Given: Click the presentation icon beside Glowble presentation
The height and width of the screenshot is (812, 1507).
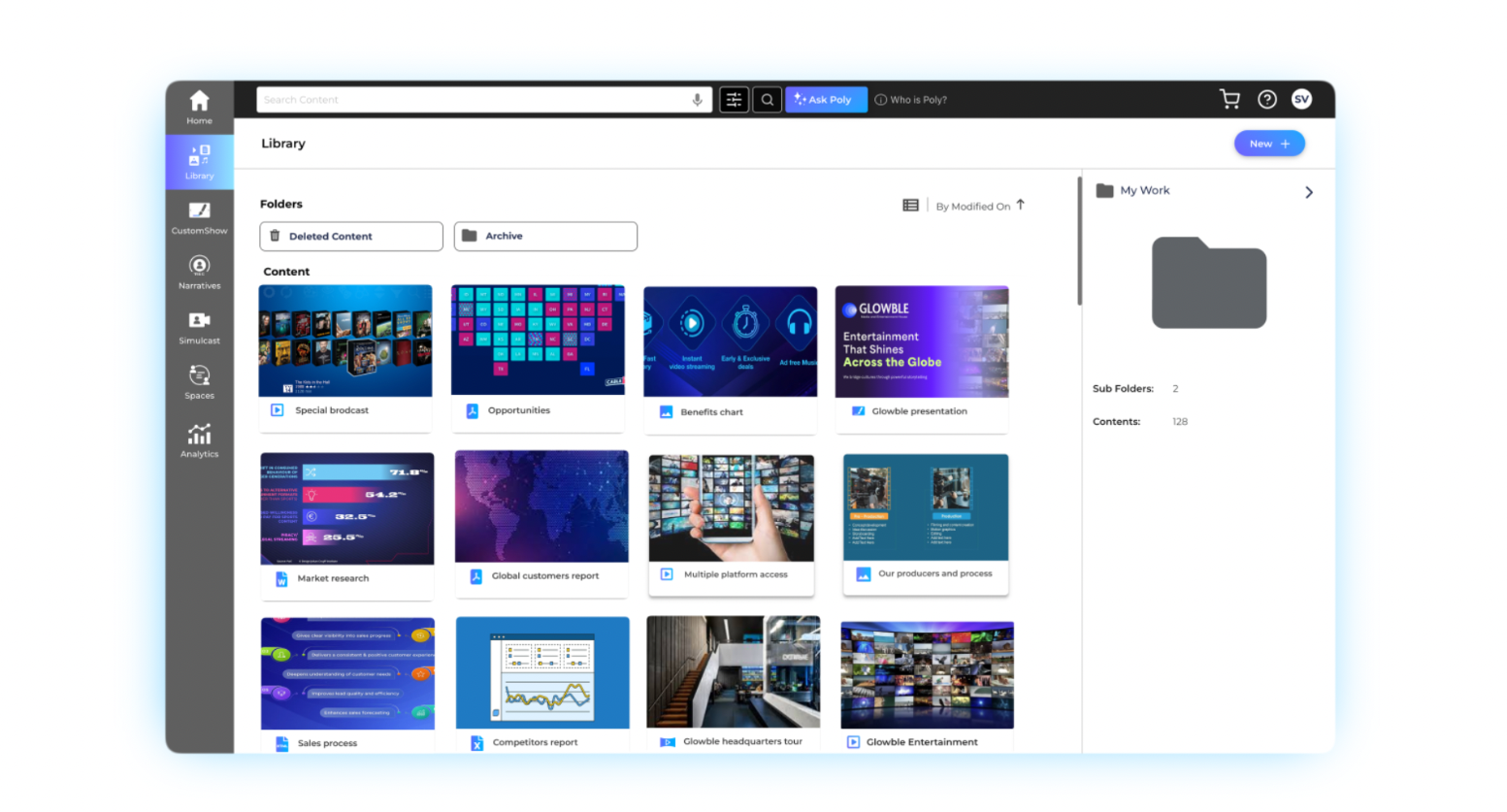Looking at the screenshot, I should tap(858, 410).
